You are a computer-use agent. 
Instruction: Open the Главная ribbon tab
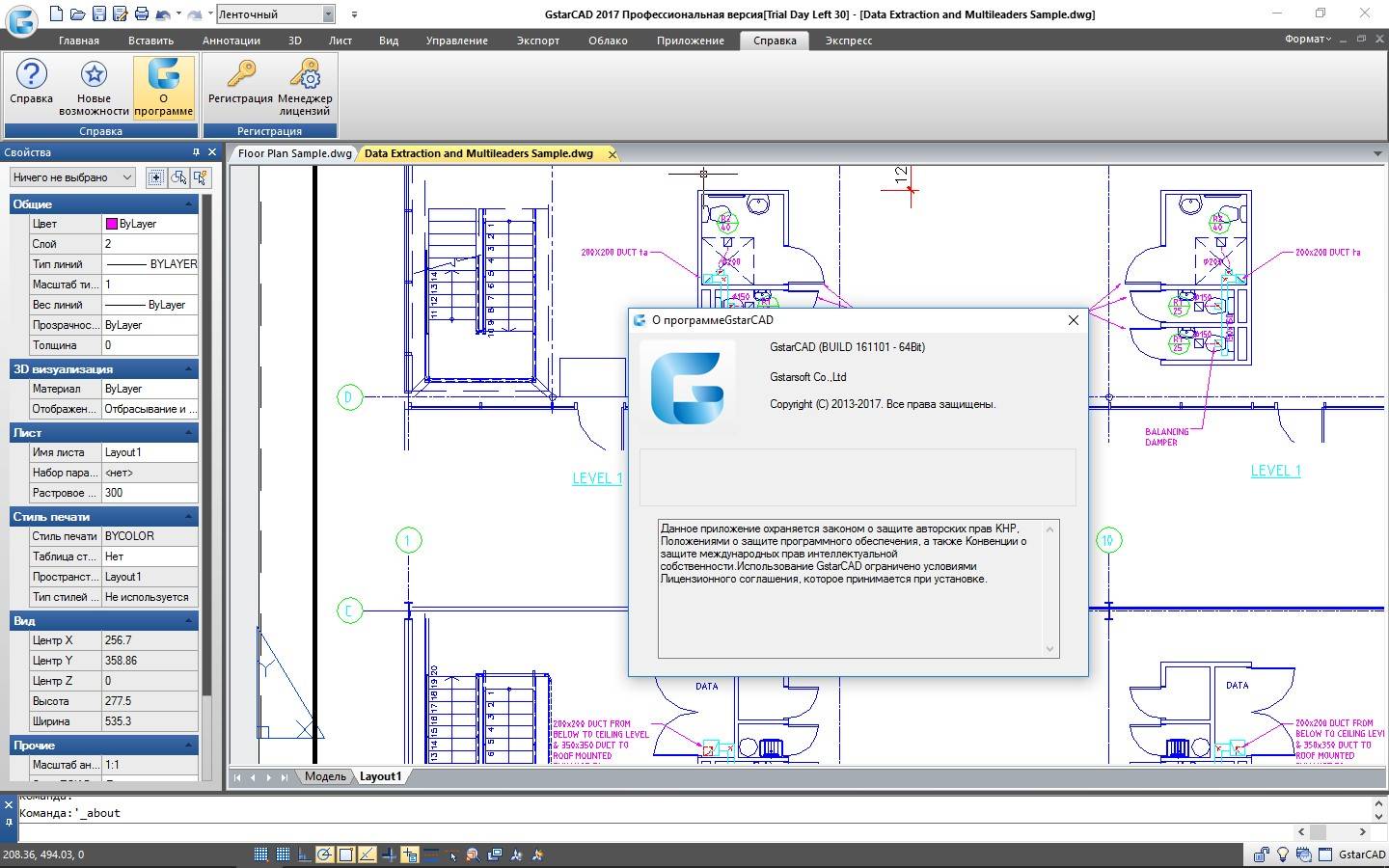pos(78,41)
